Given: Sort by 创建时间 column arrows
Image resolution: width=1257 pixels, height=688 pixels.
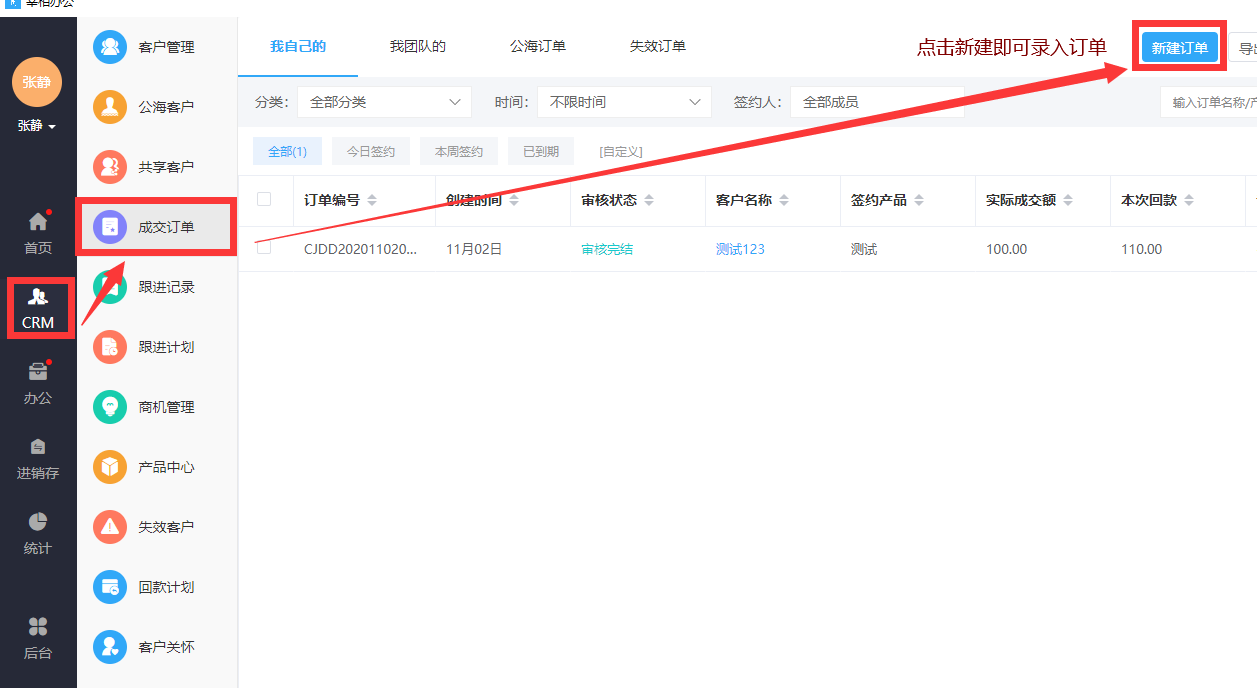Looking at the screenshot, I should coord(514,201).
